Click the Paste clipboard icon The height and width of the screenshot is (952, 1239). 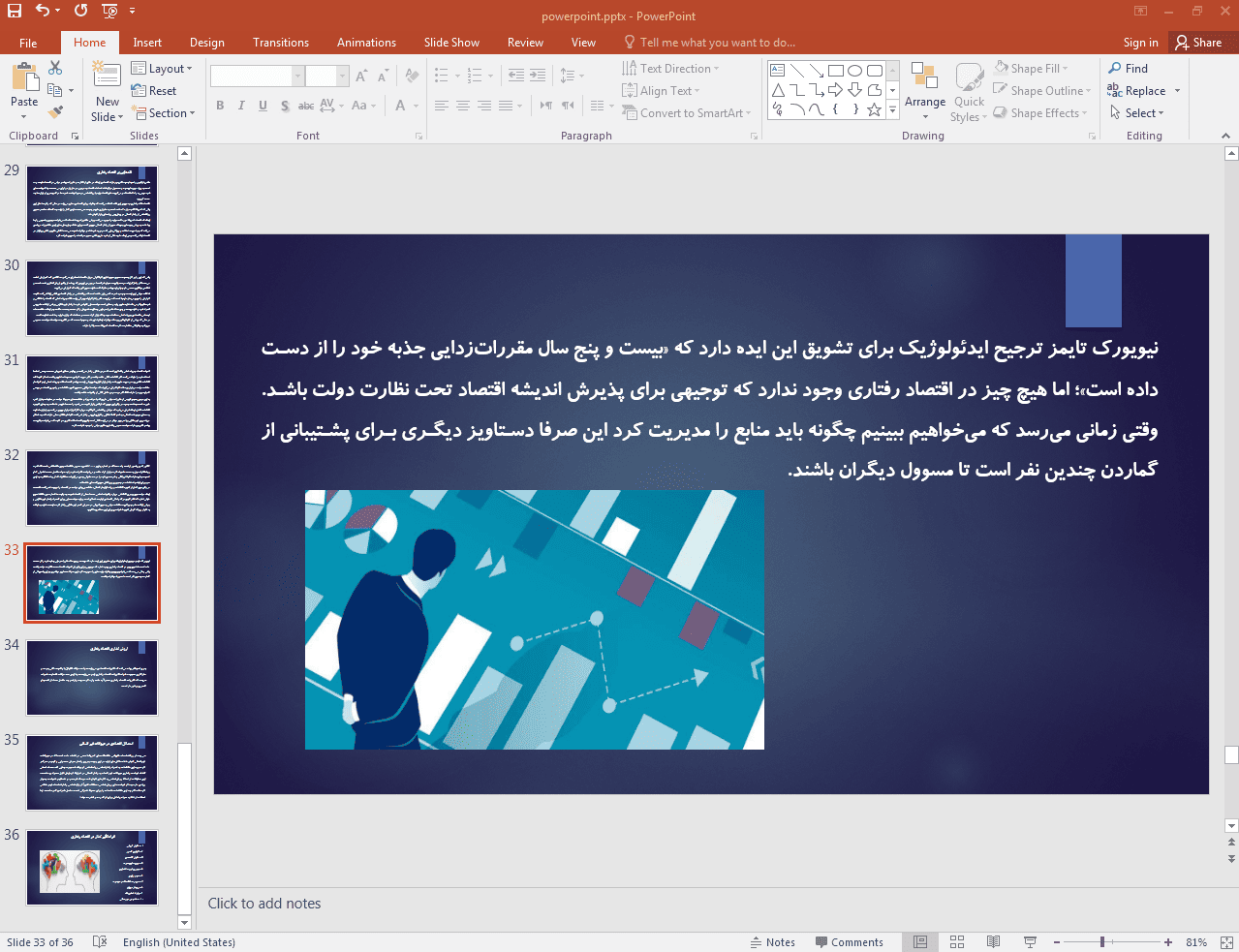(24, 77)
